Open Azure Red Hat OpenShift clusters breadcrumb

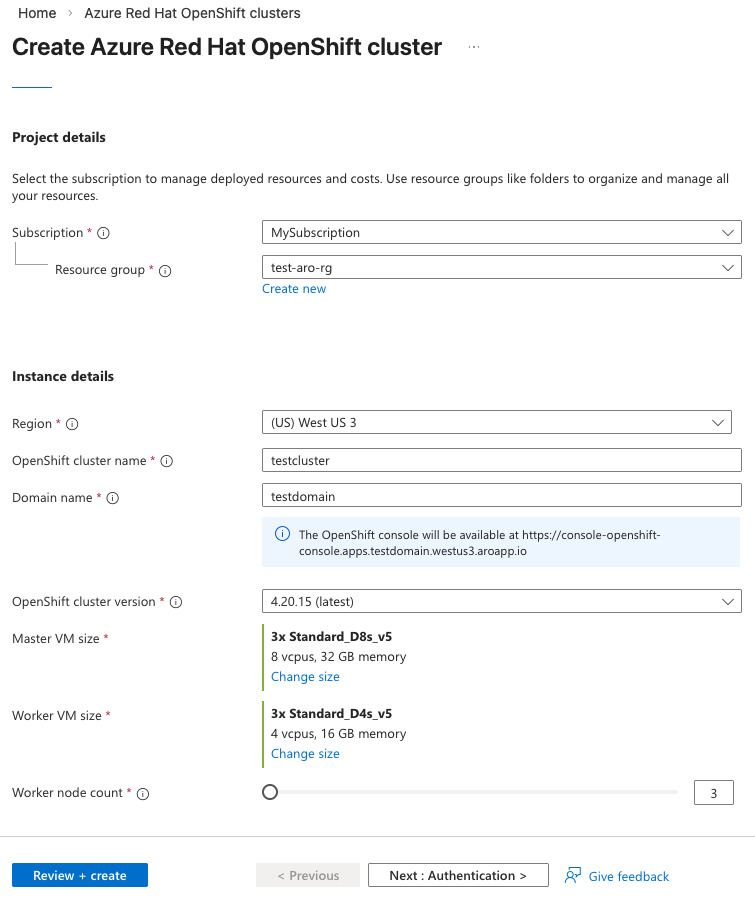tap(192, 13)
